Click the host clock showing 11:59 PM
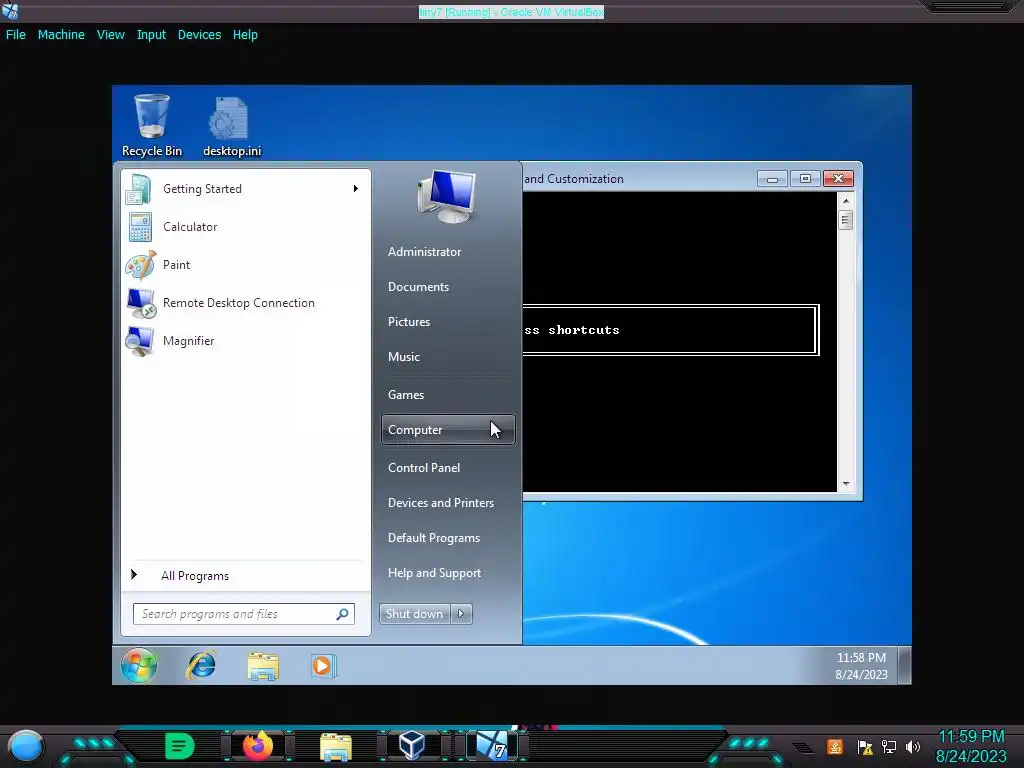The image size is (1024, 768). (971, 746)
